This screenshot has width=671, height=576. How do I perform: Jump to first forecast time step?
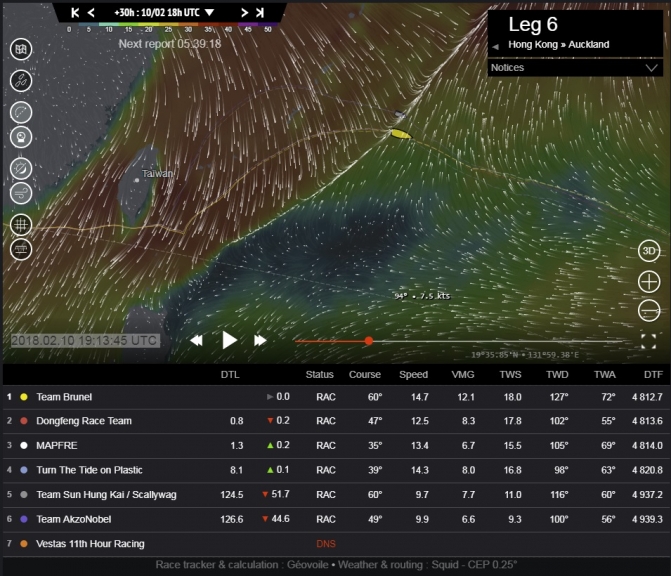[75, 13]
